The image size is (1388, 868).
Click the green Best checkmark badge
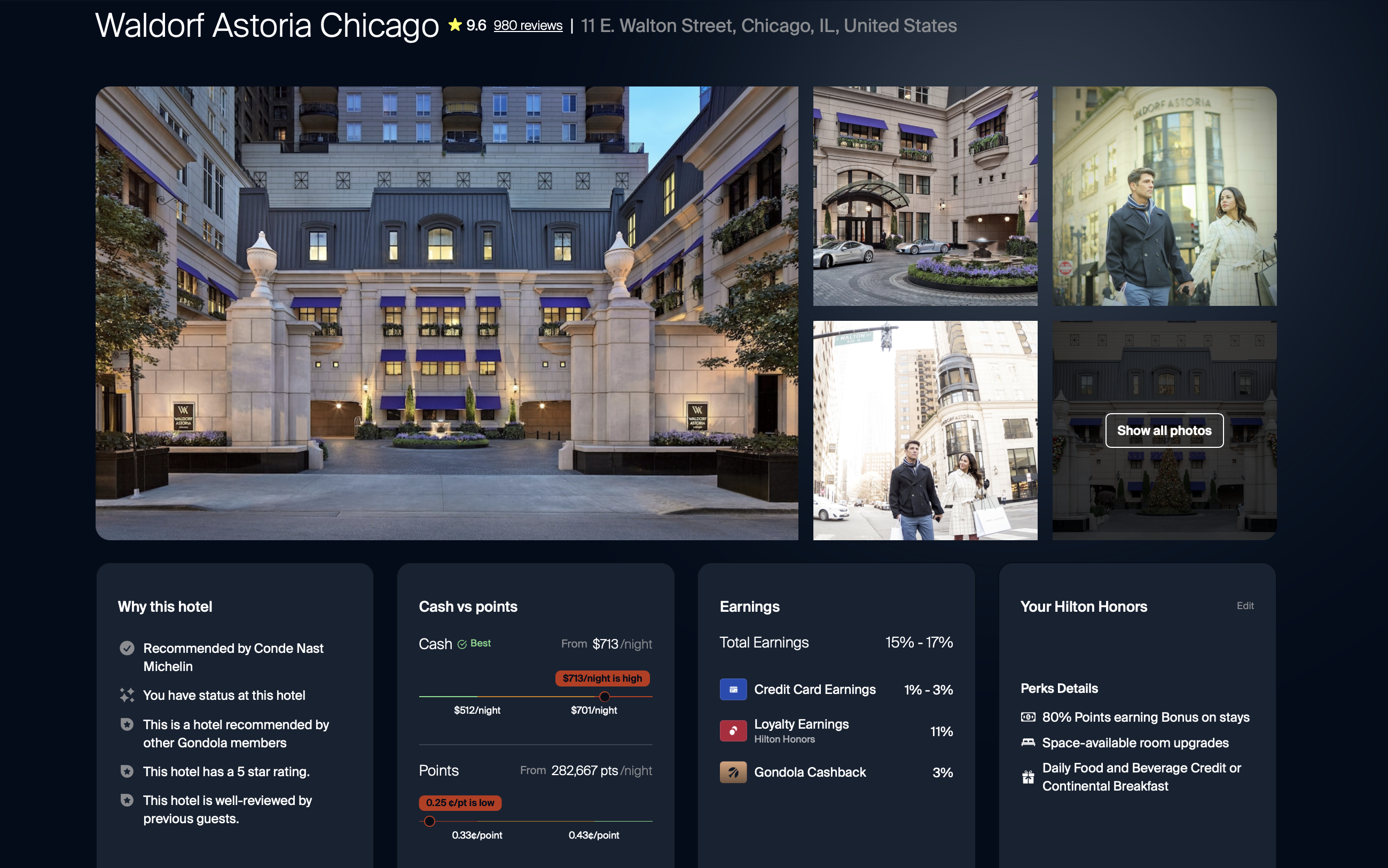pyautogui.click(x=474, y=644)
